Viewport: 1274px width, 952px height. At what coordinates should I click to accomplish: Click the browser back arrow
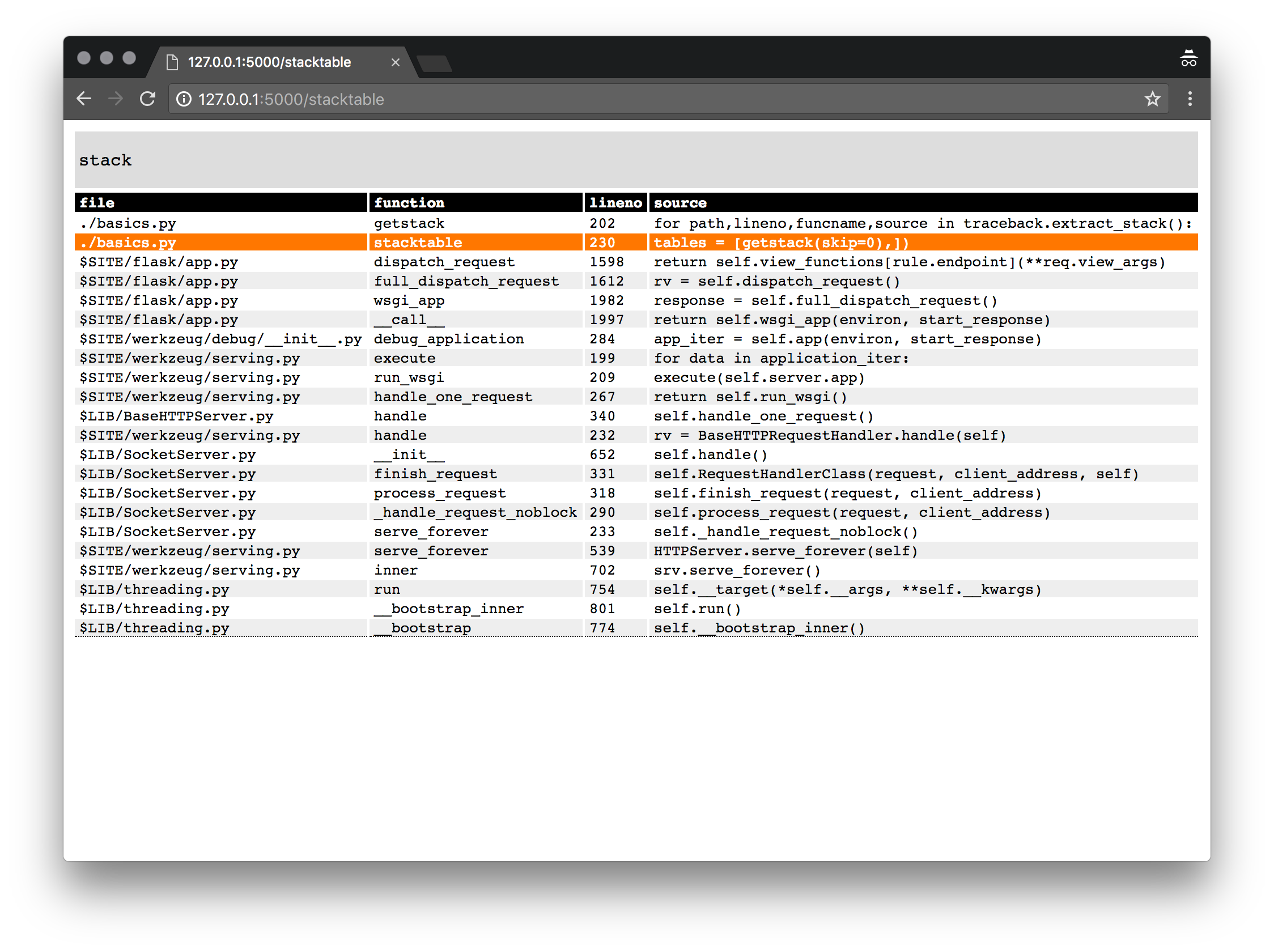tap(84, 99)
